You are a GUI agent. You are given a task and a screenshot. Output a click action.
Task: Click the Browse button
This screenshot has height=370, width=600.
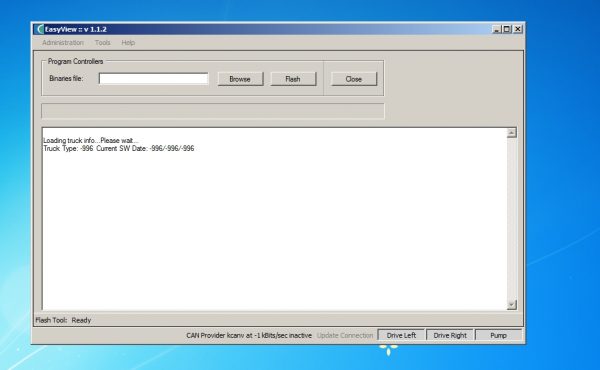point(240,79)
